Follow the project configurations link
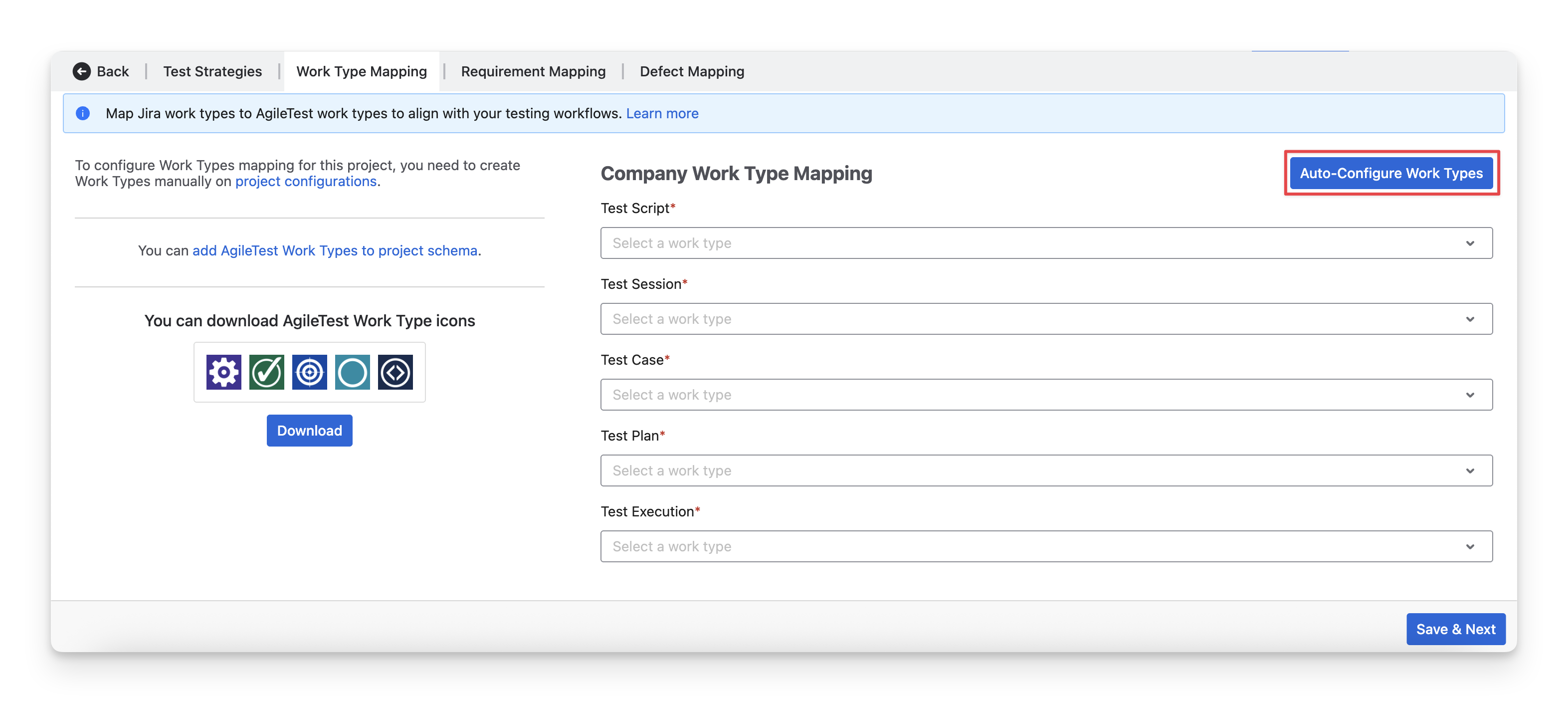This screenshot has height=703, width=1568. pos(306,182)
